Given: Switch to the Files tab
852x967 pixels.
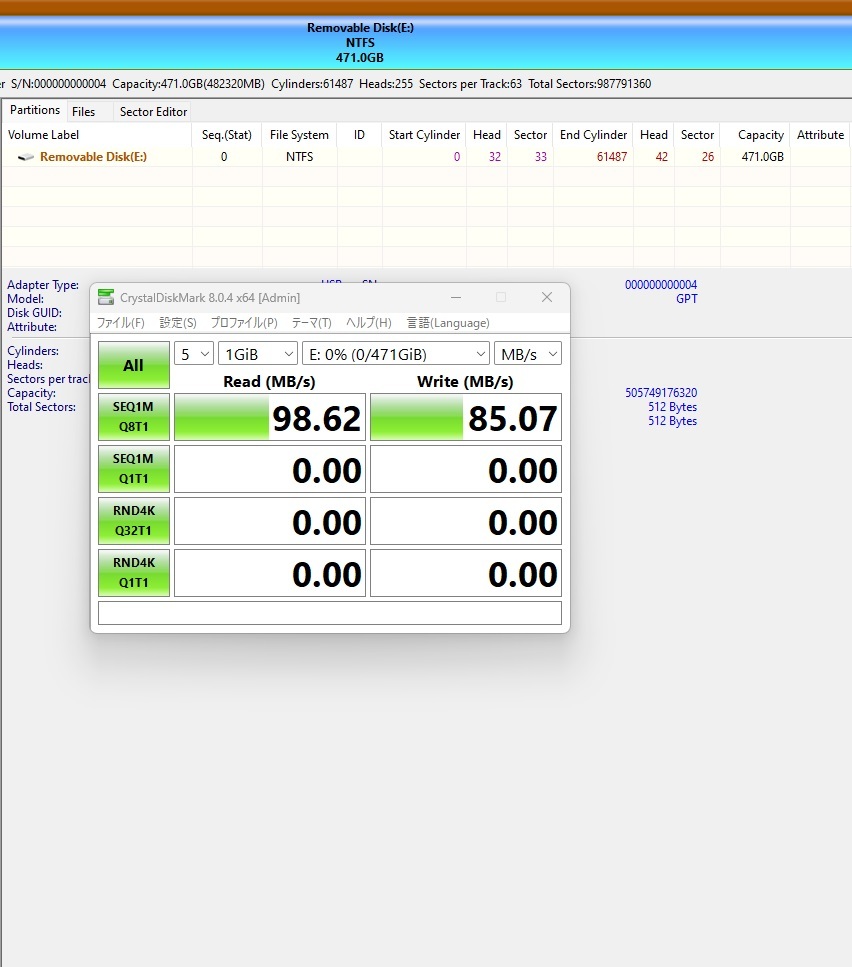Looking at the screenshot, I should 84,112.
